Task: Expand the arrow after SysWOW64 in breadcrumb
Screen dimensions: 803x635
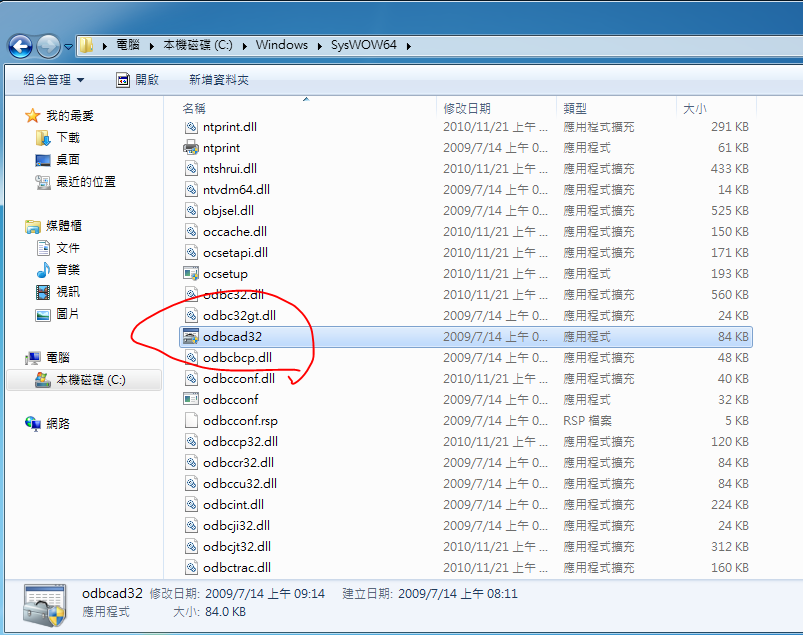Action: [409, 46]
